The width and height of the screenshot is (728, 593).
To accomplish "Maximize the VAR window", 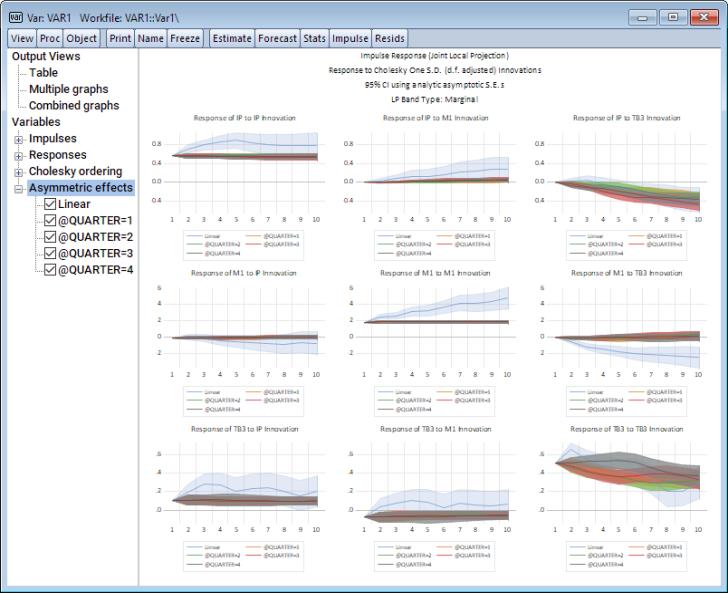I will (672, 16).
